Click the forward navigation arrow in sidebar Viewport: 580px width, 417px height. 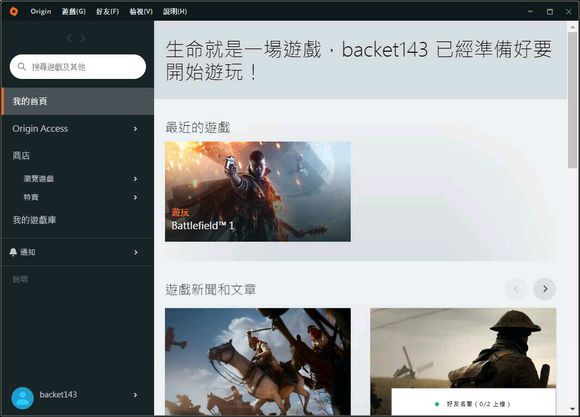click(x=83, y=38)
